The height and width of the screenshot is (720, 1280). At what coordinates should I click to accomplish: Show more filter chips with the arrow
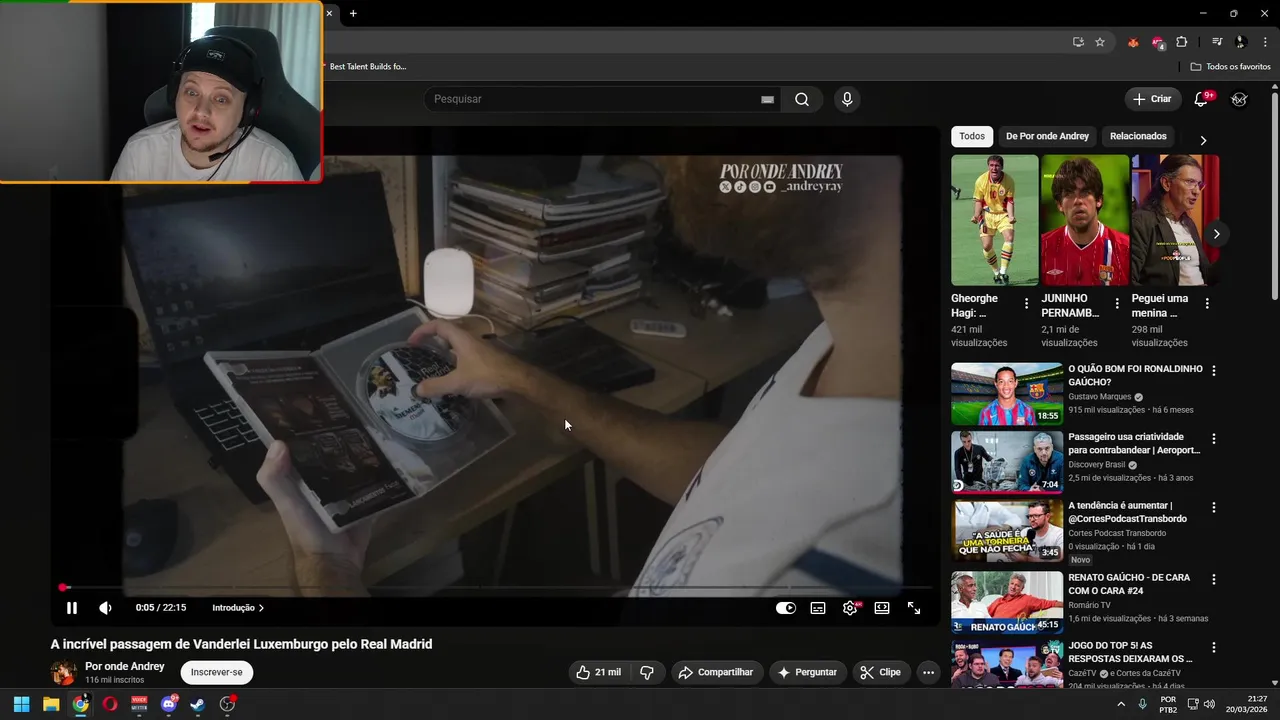[x=1203, y=140]
